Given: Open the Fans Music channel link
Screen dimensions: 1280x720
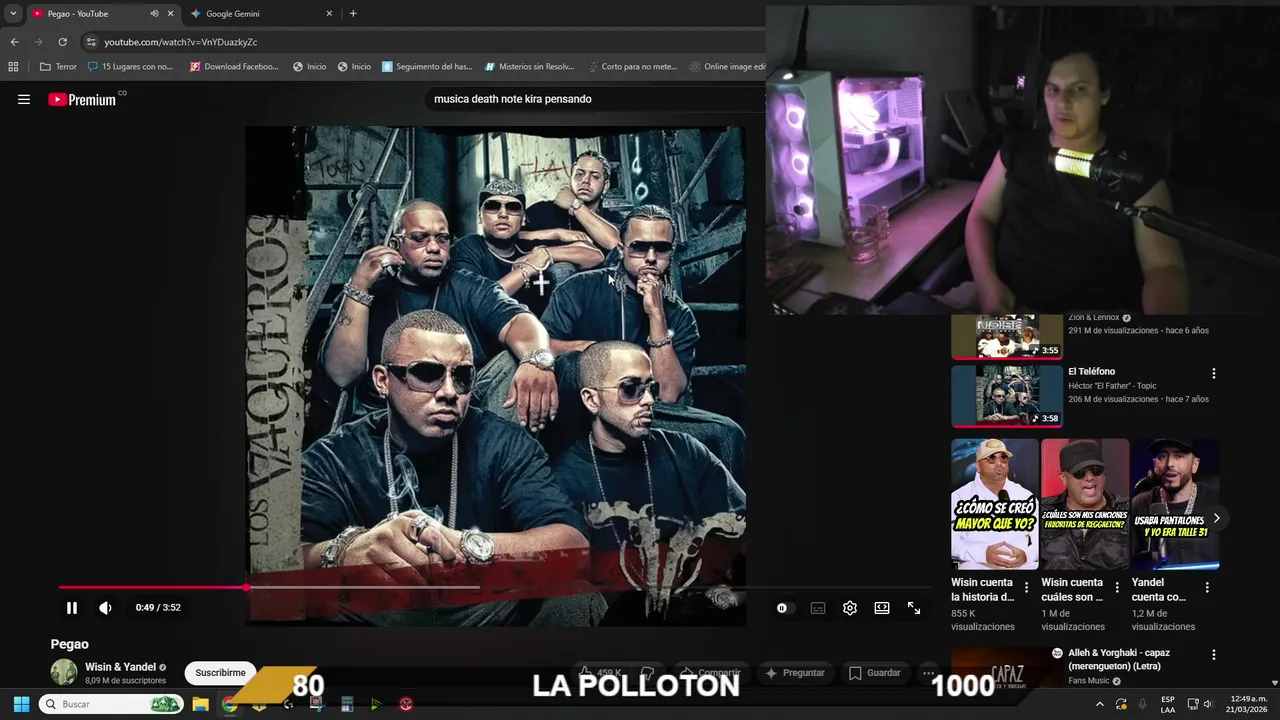Looking at the screenshot, I should 1088,681.
